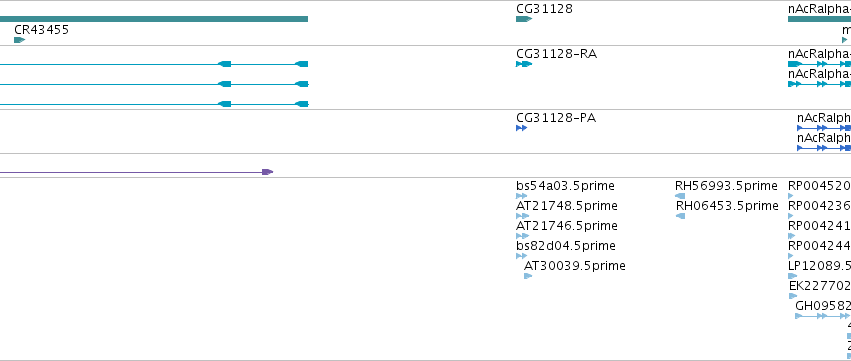Click the RH06453.5prime EST arrow
Image resolution: width=851 pixels, height=361 pixels.
pos(681,216)
